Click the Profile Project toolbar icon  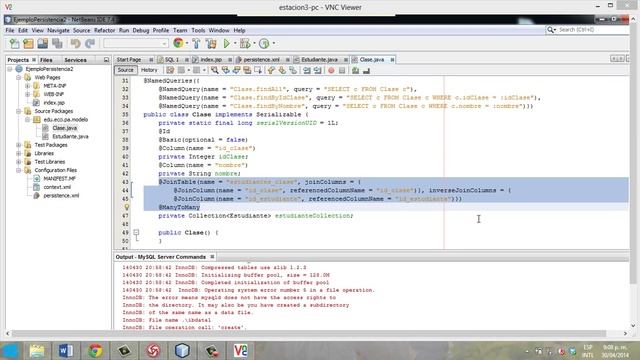[x=264, y=43]
